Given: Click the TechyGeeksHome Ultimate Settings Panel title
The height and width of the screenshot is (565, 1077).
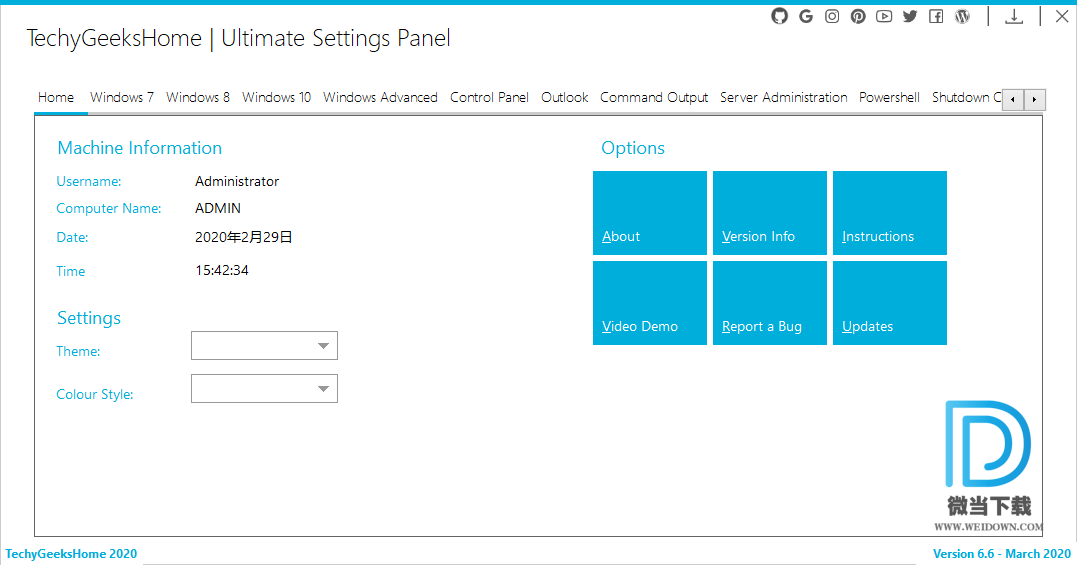Looking at the screenshot, I should tap(238, 38).
